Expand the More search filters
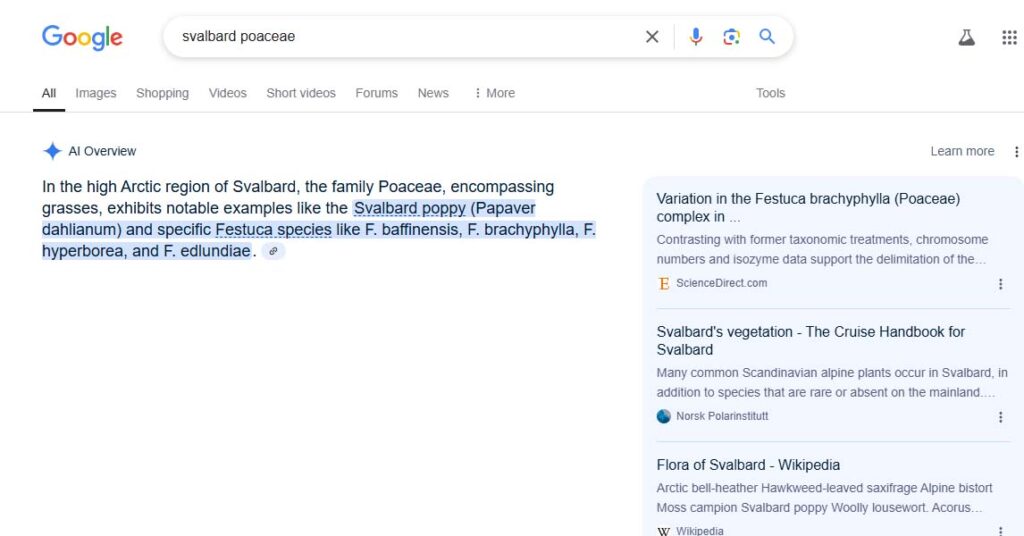 [494, 93]
